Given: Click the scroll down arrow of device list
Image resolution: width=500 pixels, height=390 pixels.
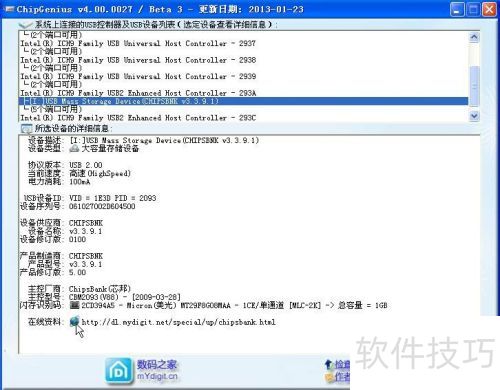Looking at the screenshot, I should click(x=474, y=116).
